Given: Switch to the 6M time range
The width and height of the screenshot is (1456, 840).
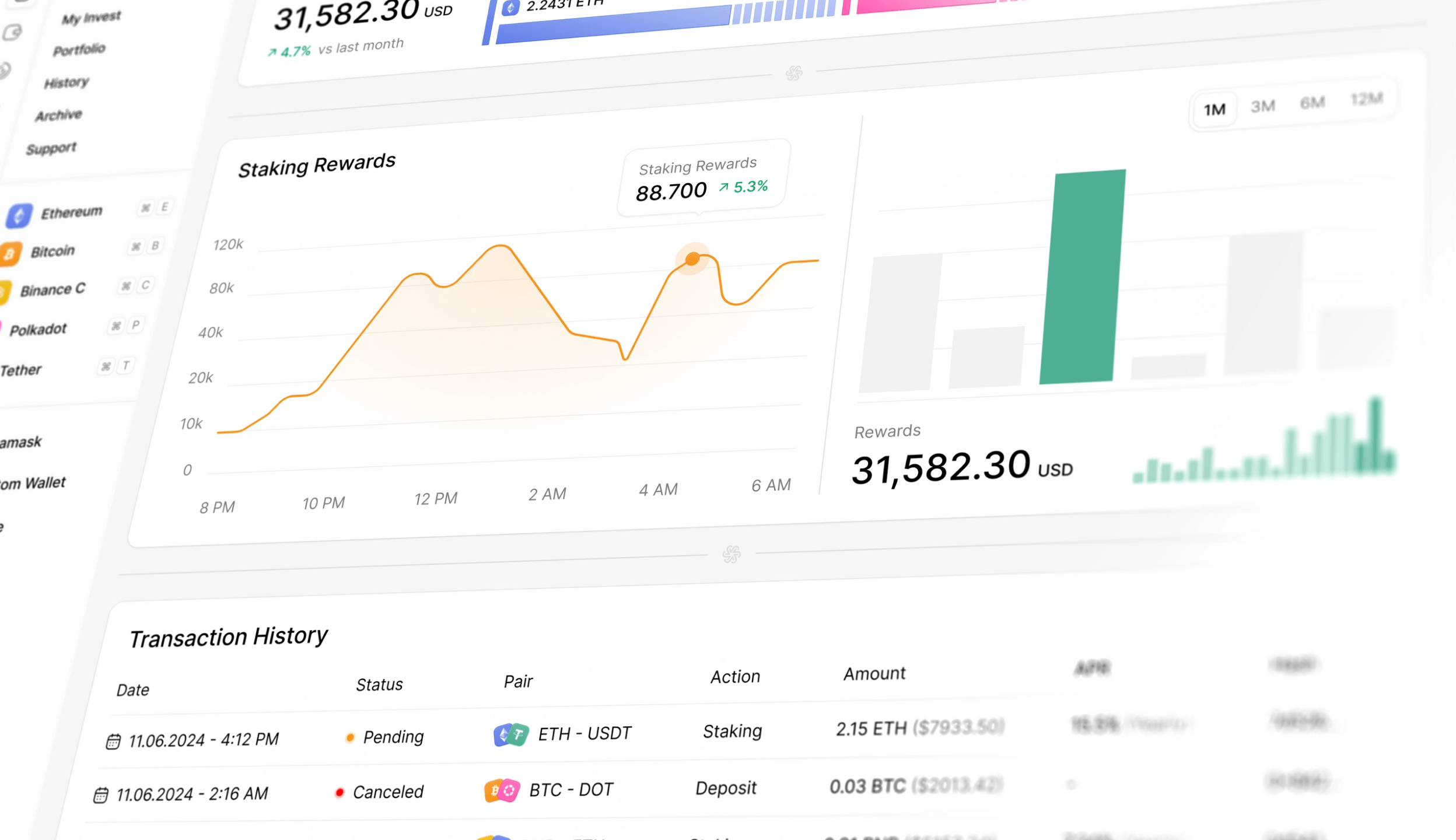Looking at the screenshot, I should click(x=1312, y=103).
